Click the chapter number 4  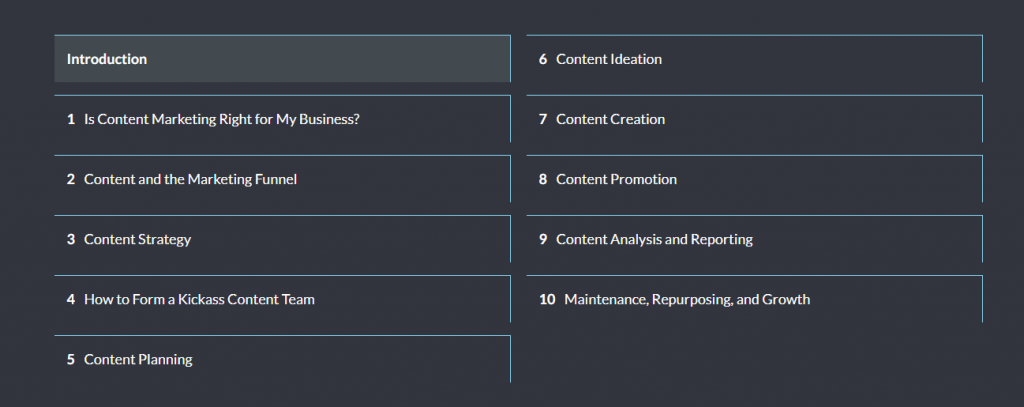tap(71, 299)
